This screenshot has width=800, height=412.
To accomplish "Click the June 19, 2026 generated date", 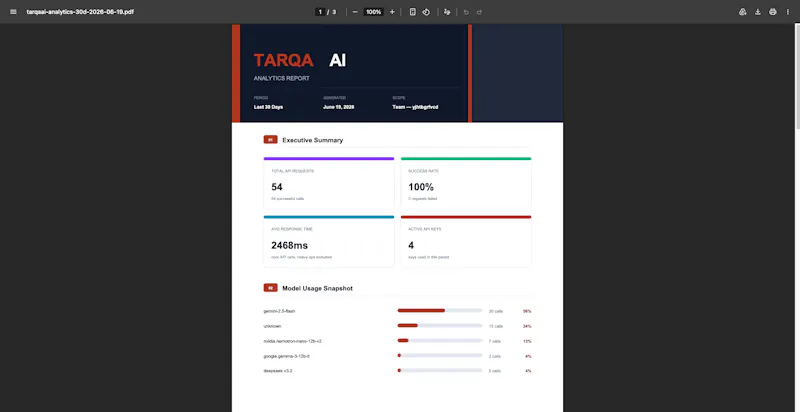I will [339, 107].
